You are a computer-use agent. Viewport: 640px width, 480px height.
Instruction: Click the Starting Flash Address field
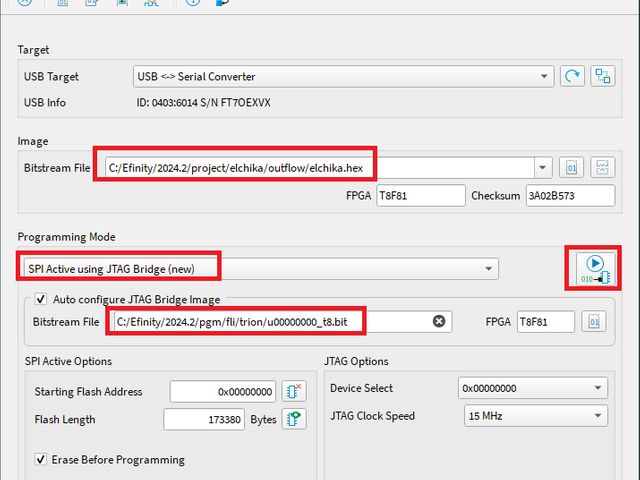coord(222,392)
